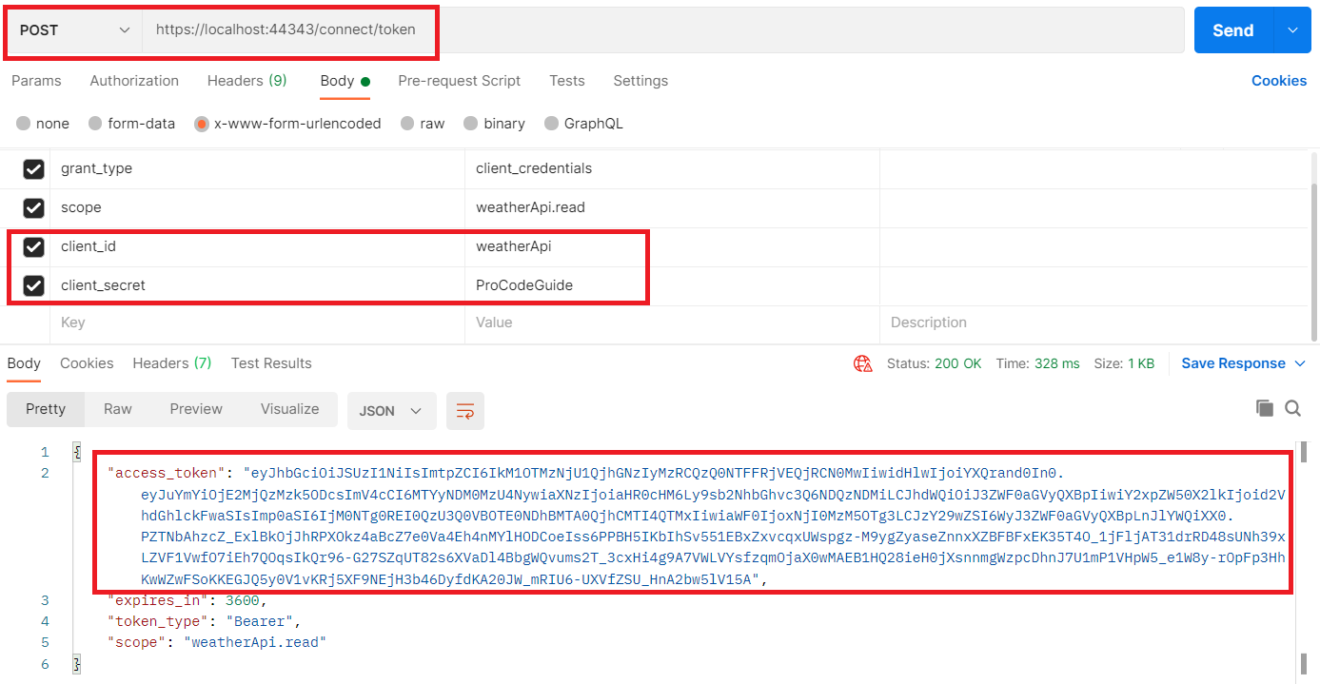The height and width of the screenshot is (684, 1320).
Task: Click the Send button
Action: (1233, 30)
